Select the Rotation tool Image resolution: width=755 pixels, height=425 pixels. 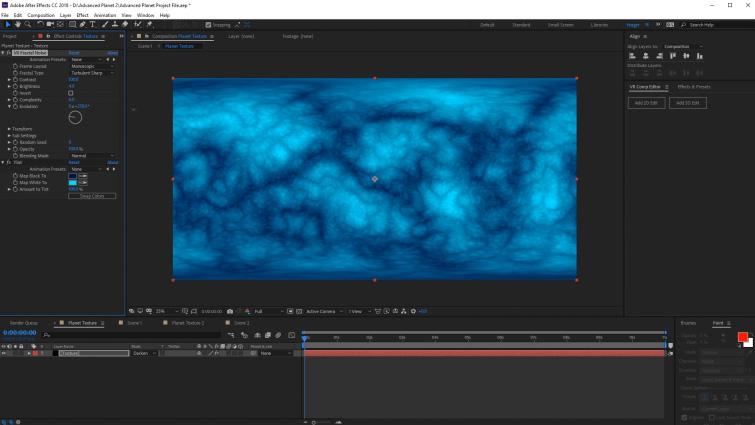pos(38,24)
